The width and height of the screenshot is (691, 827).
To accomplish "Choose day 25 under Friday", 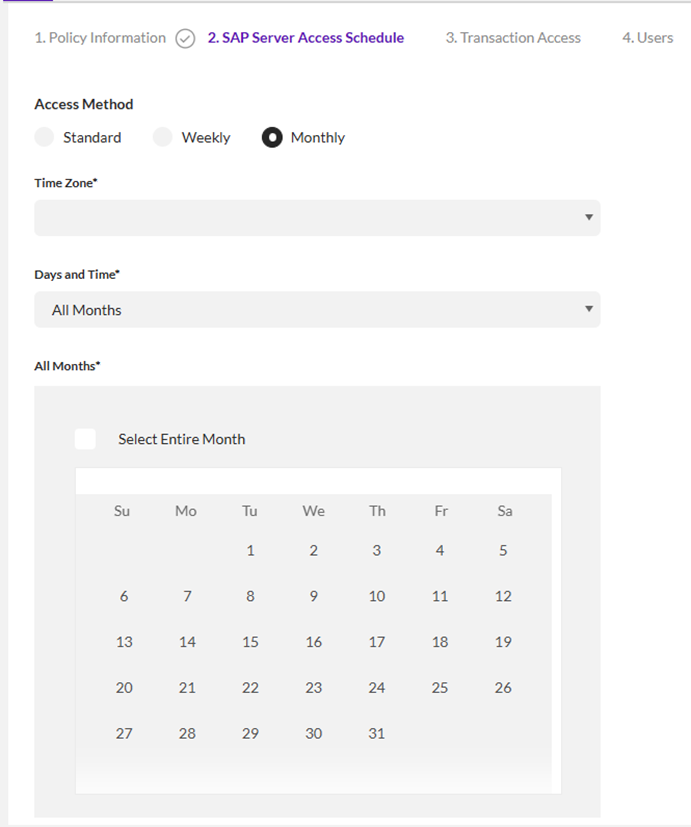I will tap(440, 688).
